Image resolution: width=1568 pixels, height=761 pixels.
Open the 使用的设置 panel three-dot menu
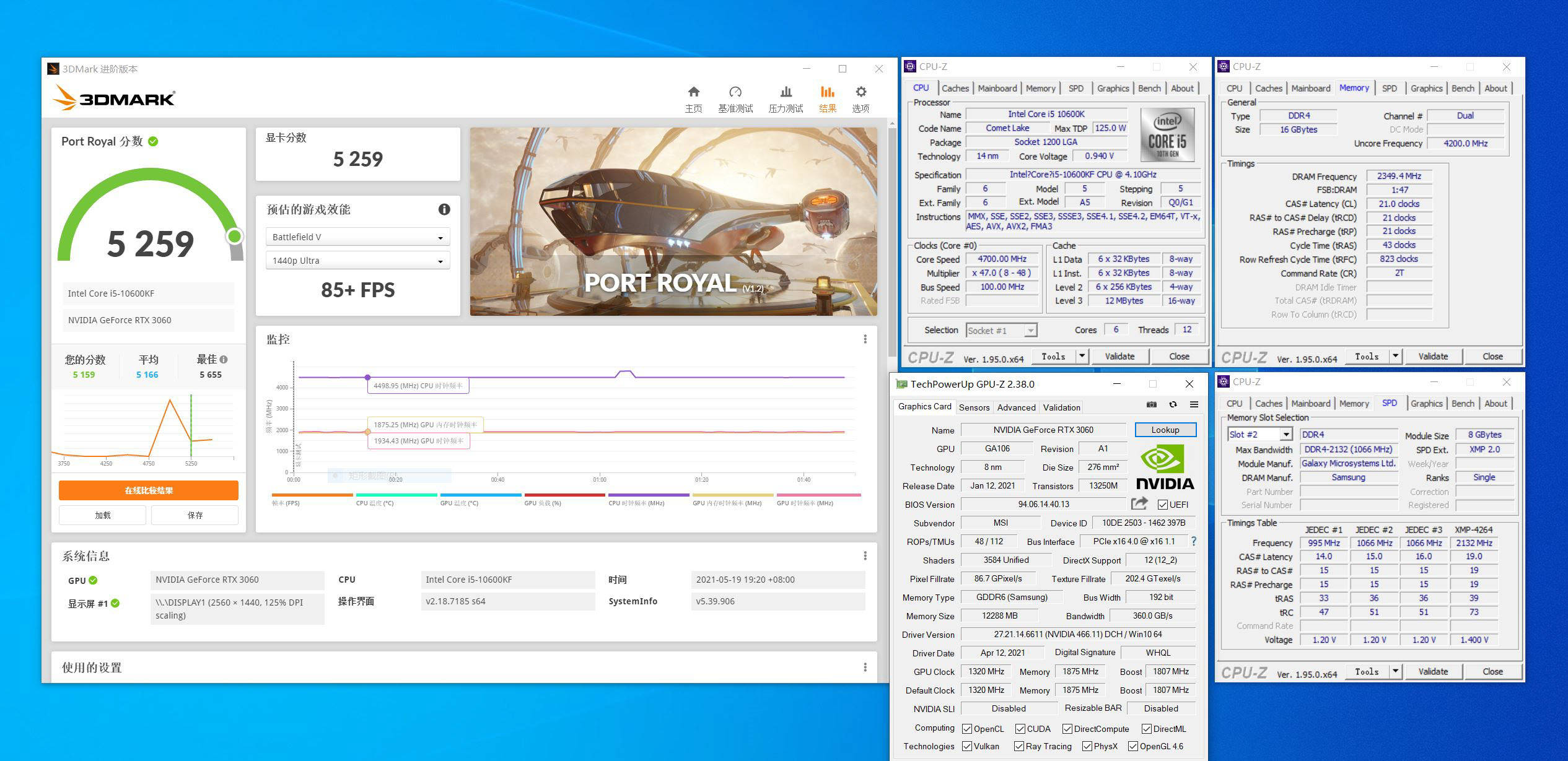(x=865, y=668)
